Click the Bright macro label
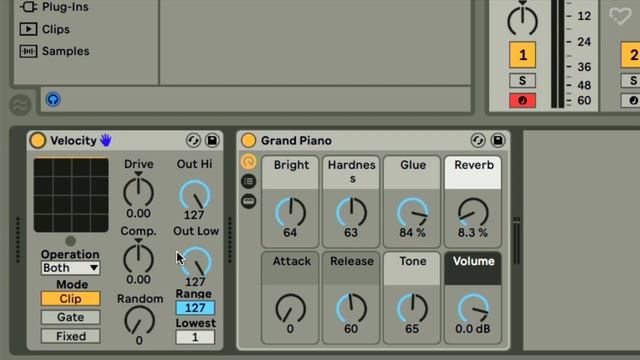Screen dimensions: 640x360 pos(291,165)
